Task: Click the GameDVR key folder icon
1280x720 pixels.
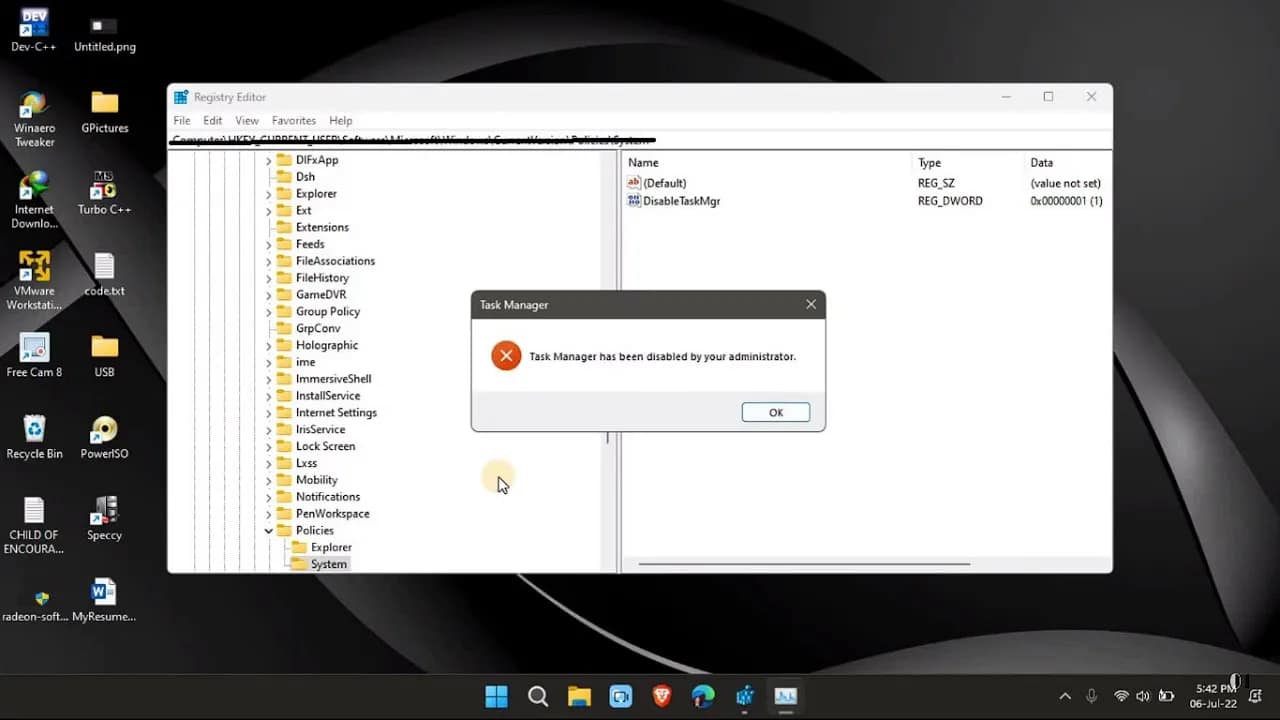Action: tap(284, 294)
